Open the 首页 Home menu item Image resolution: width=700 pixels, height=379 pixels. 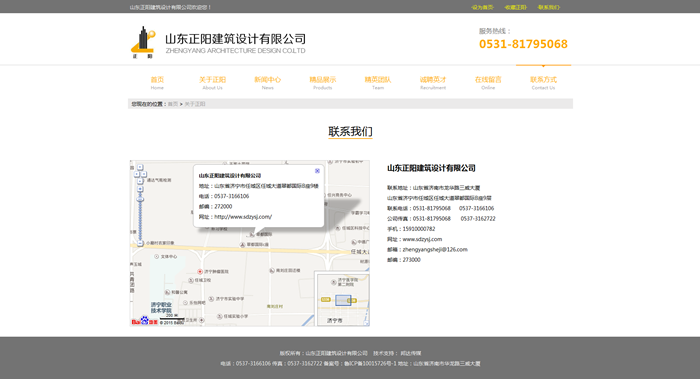click(157, 82)
